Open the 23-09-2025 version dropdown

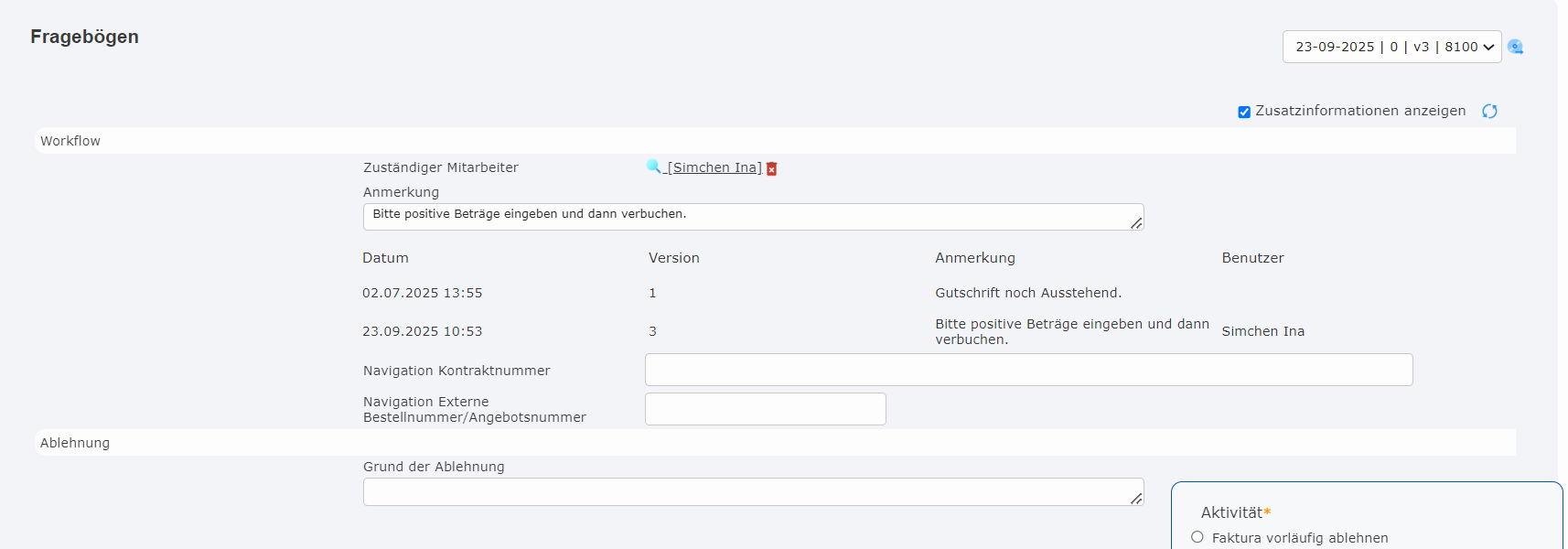pyautogui.click(x=1391, y=47)
